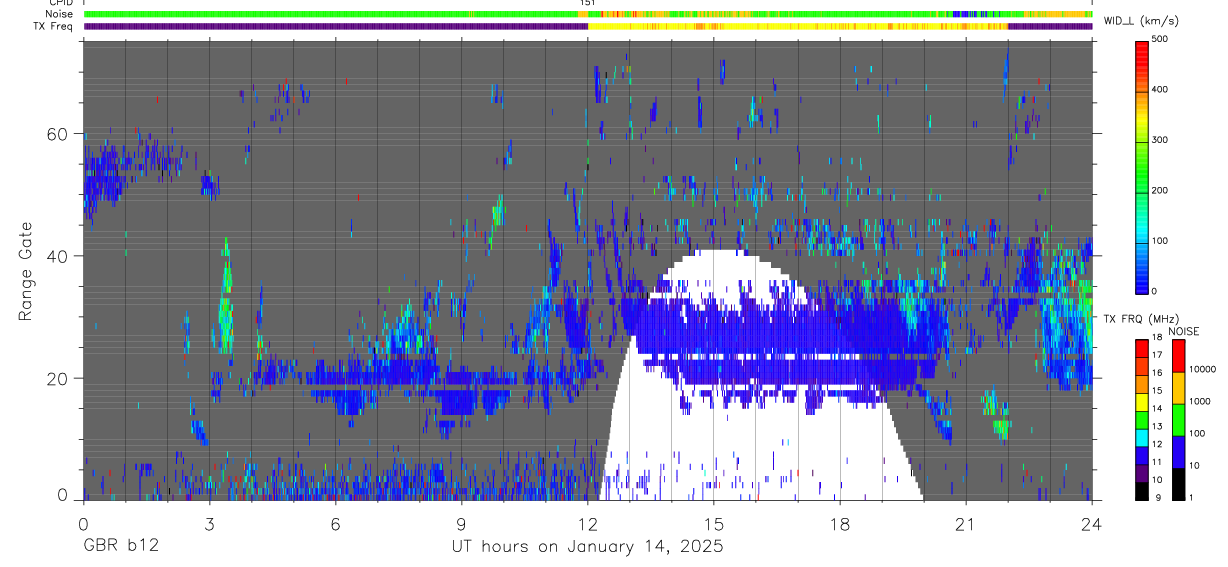
Task: Click the 10000 tick on the noise legend
Action: [1204, 369]
